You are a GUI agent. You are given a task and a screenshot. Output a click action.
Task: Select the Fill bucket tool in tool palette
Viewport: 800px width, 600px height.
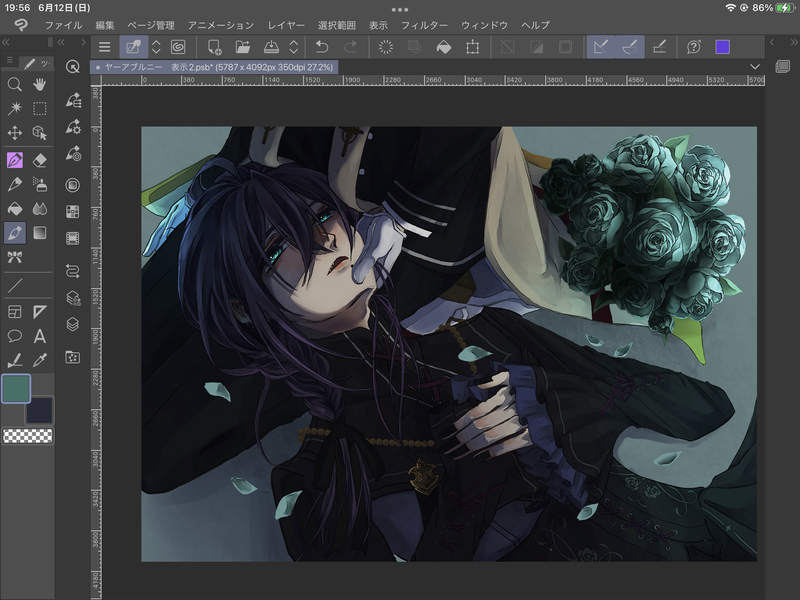click(14, 208)
